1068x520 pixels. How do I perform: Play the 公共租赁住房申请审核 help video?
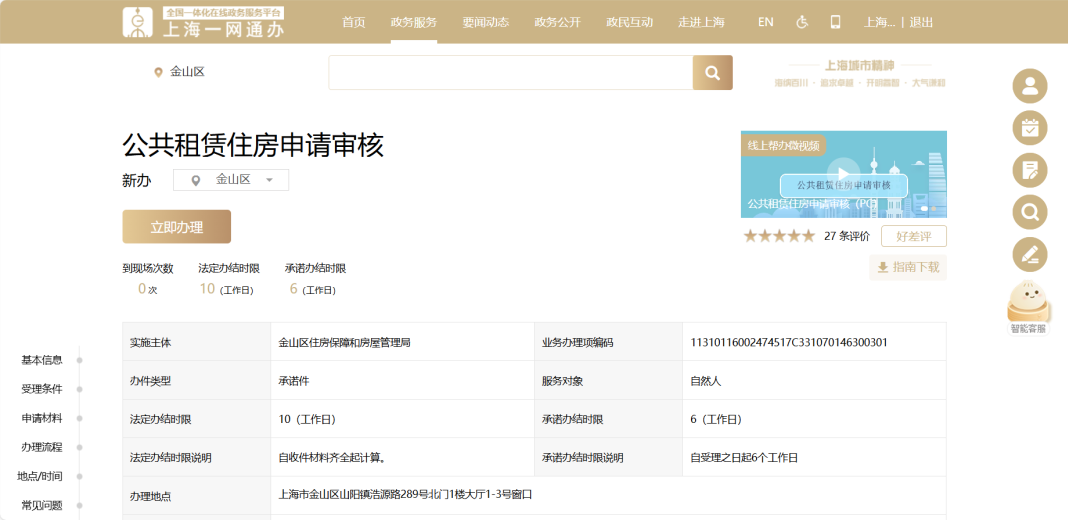click(x=843, y=172)
